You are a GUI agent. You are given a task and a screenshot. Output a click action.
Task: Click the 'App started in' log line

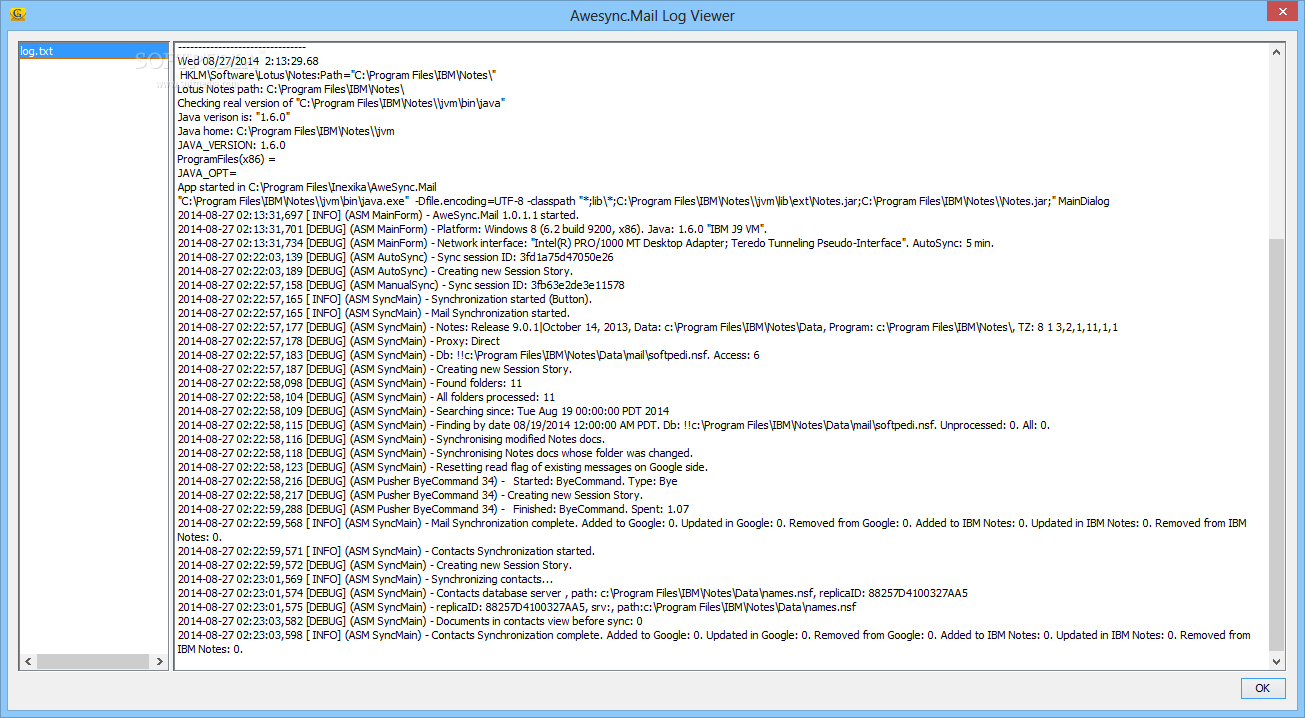(x=307, y=187)
